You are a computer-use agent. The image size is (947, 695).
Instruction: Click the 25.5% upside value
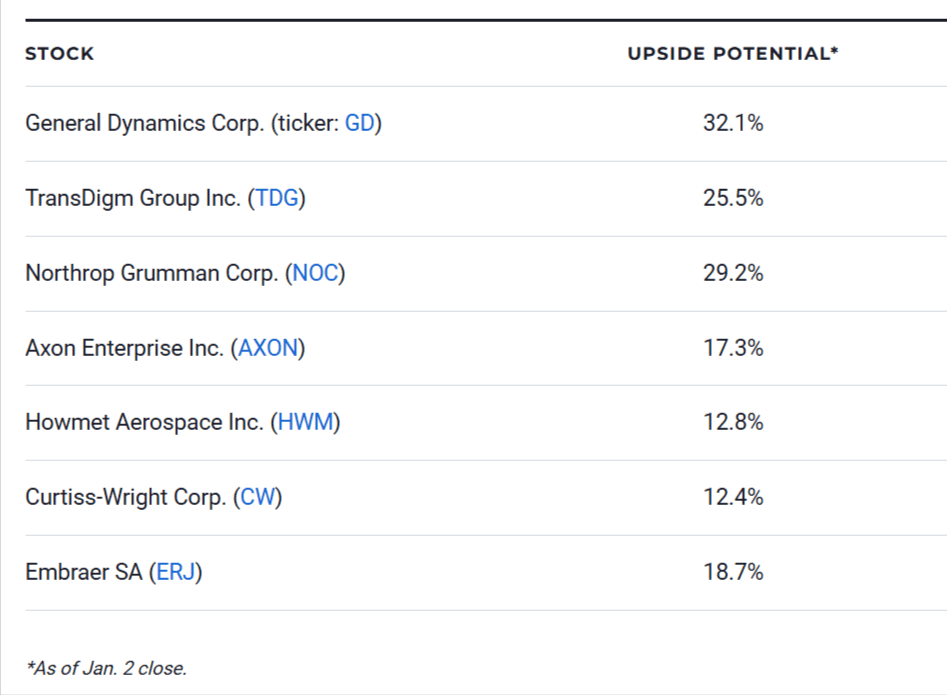[733, 198]
